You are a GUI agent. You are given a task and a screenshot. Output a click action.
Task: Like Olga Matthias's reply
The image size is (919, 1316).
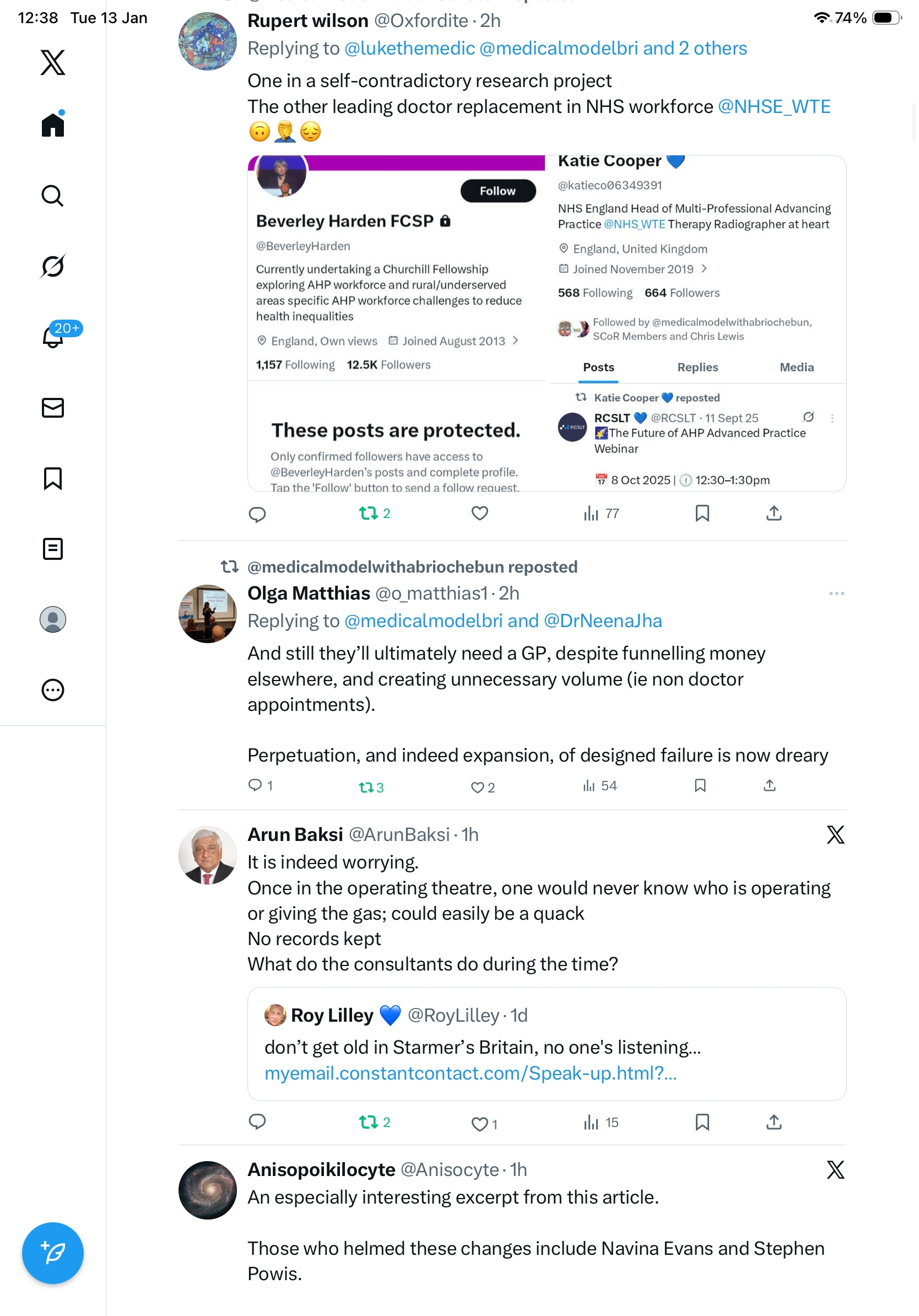477,787
